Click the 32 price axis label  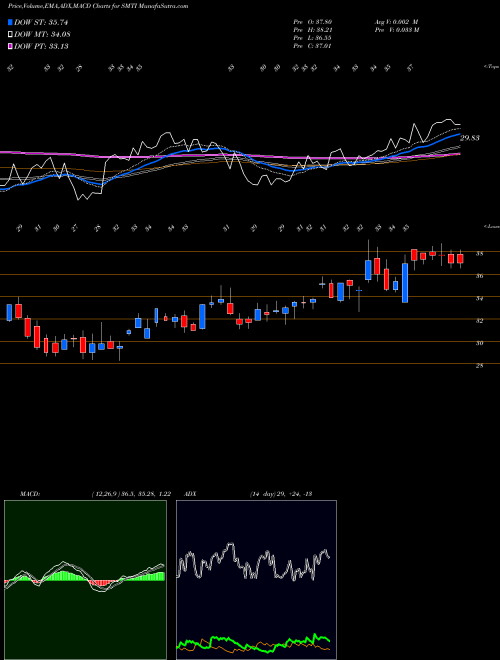[x=479, y=321]
